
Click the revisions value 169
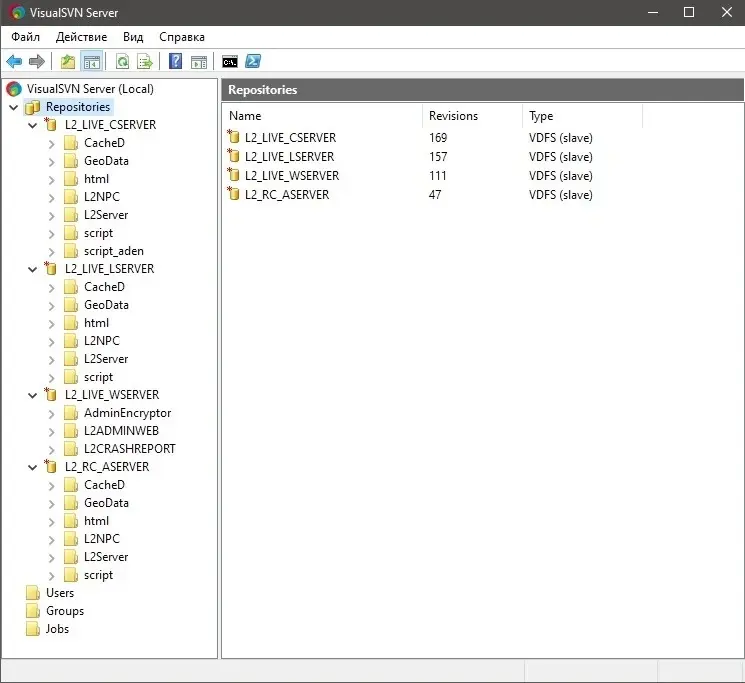click(x=438, y=138)
